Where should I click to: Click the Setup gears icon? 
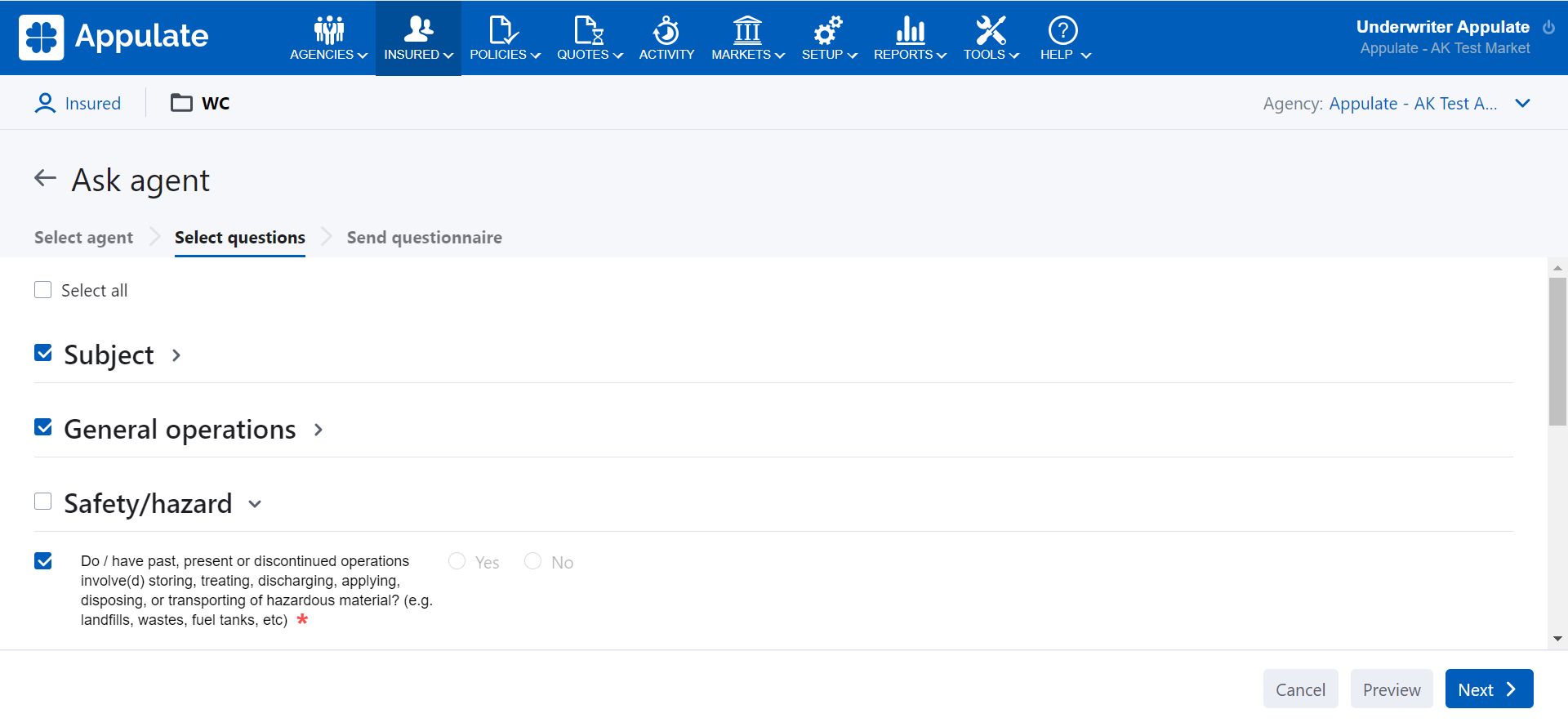coord(827,30)
